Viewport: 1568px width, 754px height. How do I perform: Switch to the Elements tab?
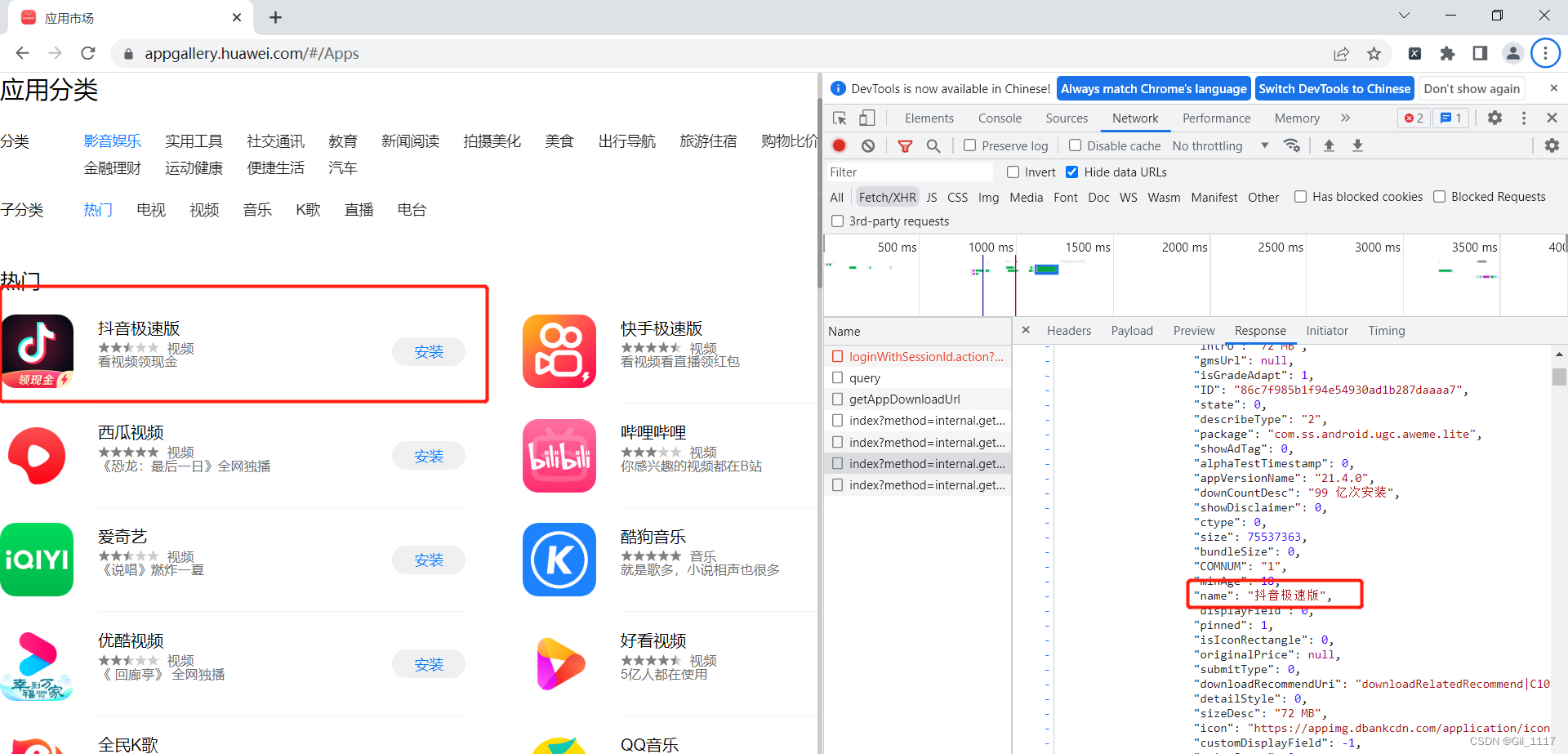(x=929, y=118)
